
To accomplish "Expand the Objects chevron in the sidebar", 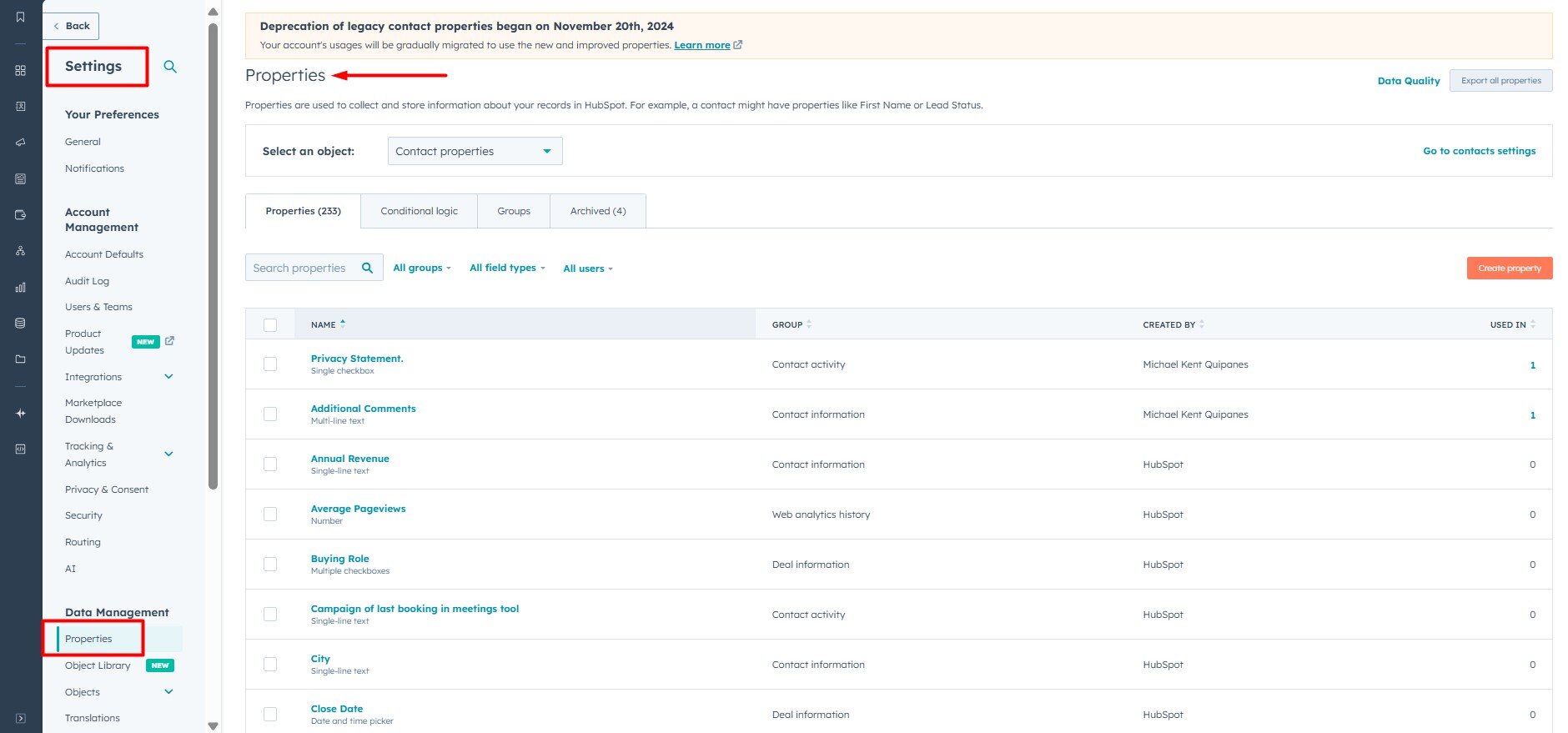I will pyautogui.click(x=168, y=692).
